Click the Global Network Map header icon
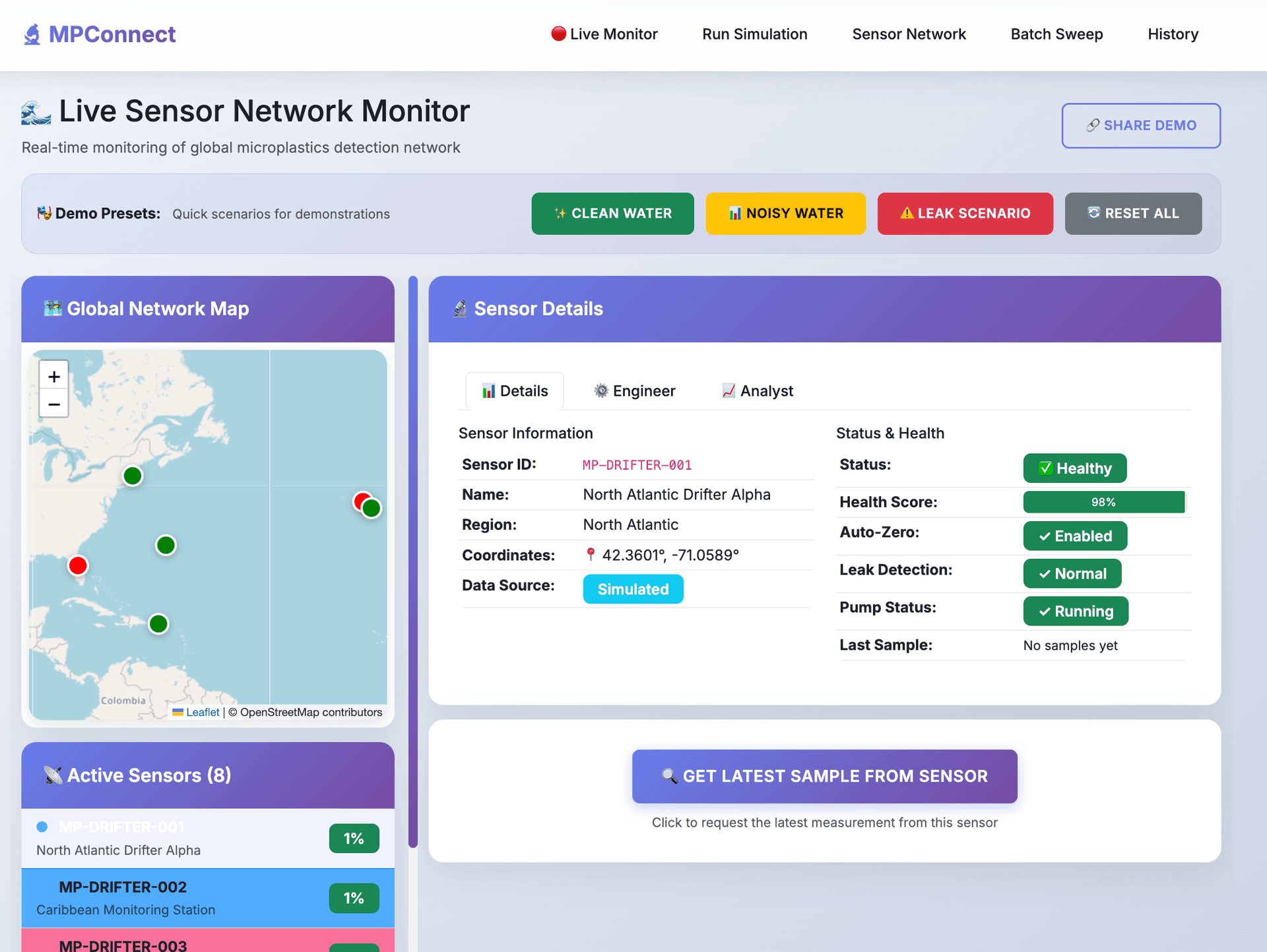Screen dimensions: 1267x952 (53, 308)
